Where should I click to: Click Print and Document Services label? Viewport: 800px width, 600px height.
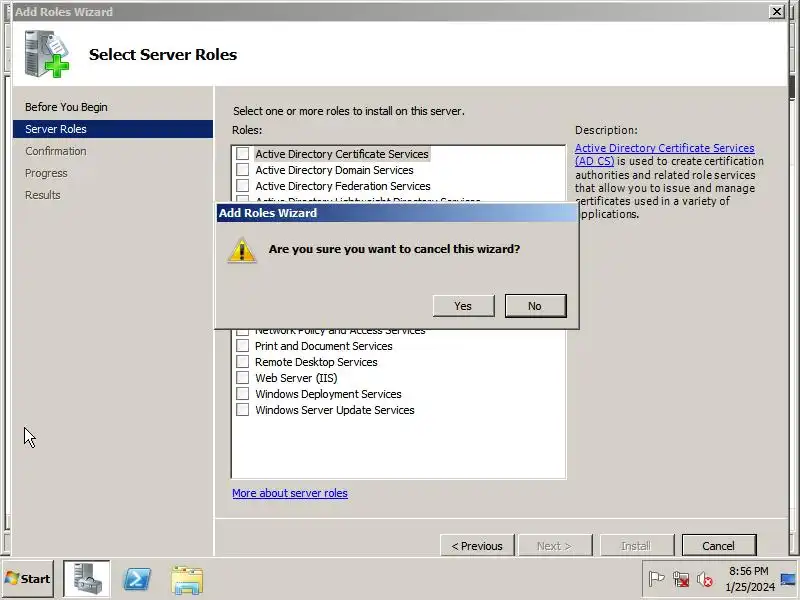(323, 346)
